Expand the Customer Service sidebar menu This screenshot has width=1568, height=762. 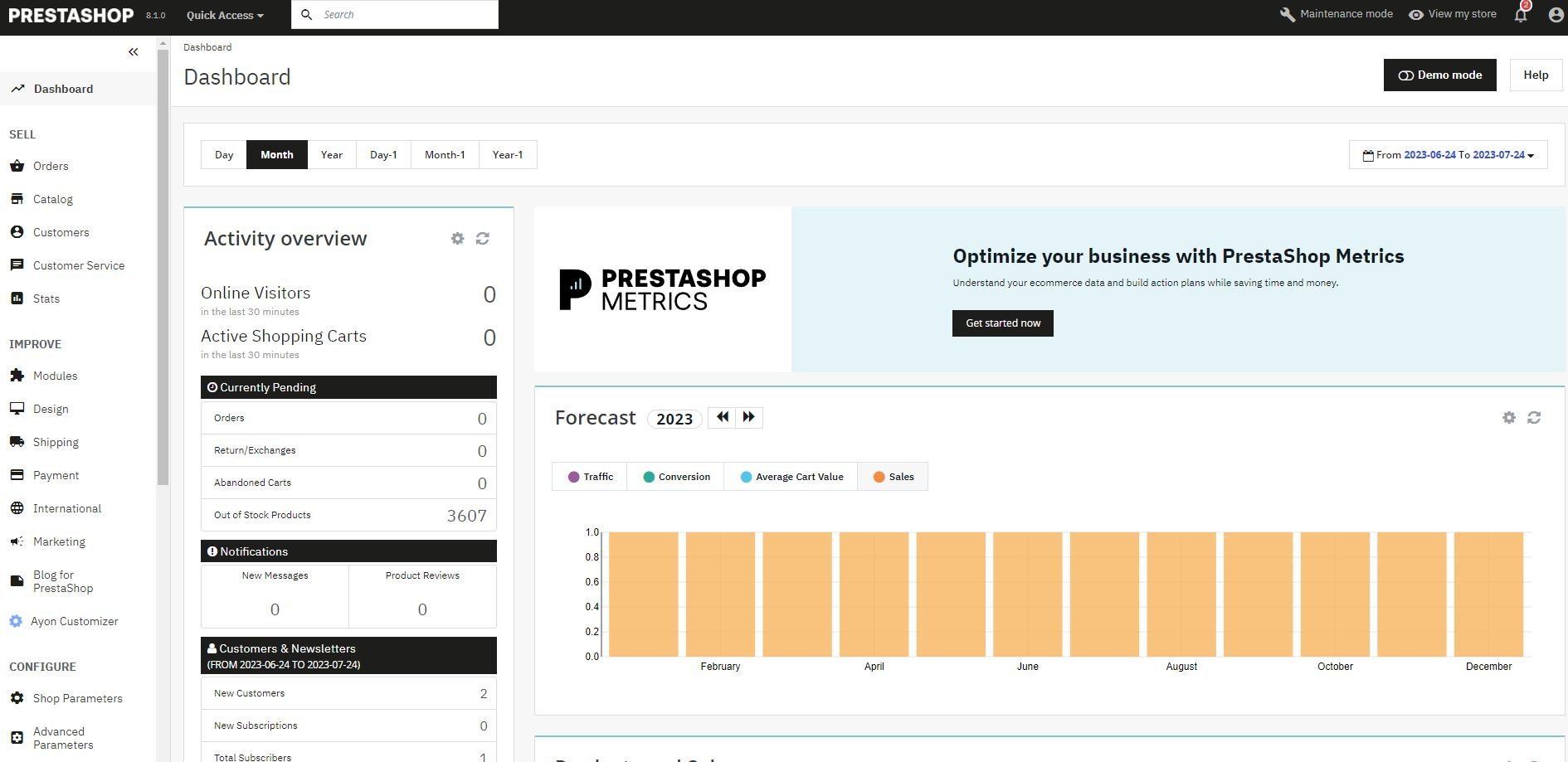click(78, 265)
